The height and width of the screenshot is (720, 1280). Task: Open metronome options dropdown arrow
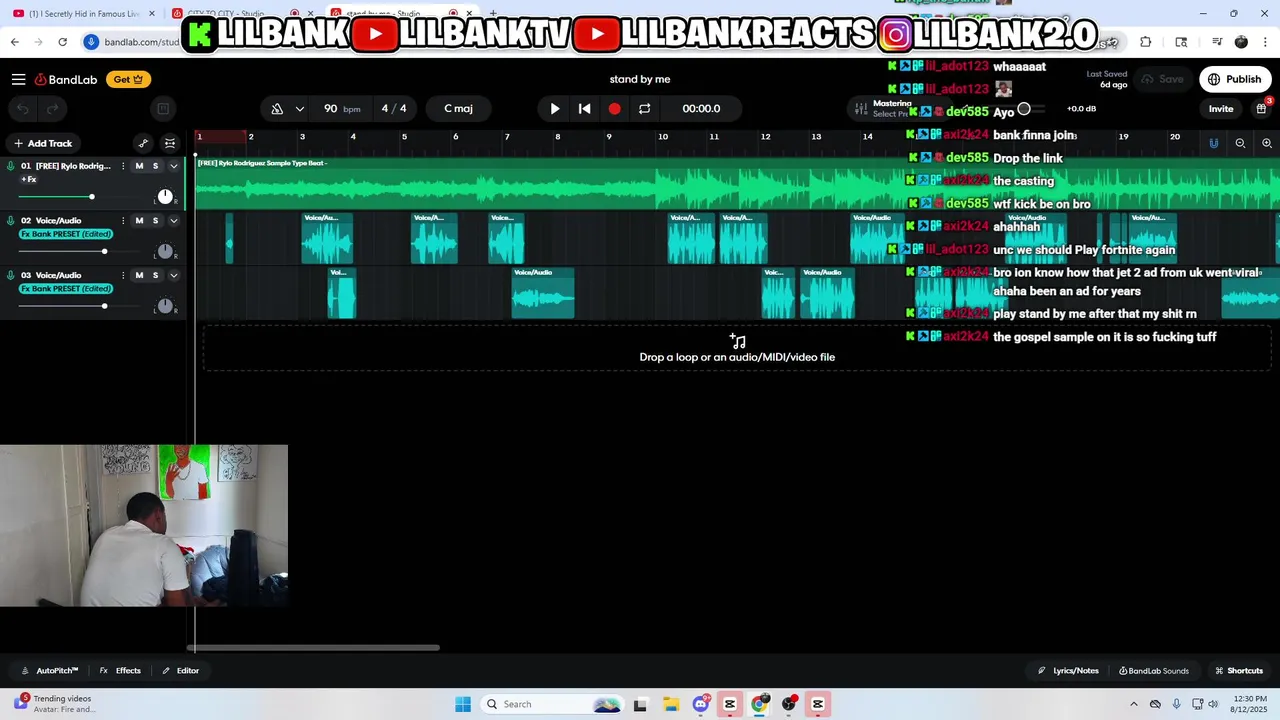[299, 109]
